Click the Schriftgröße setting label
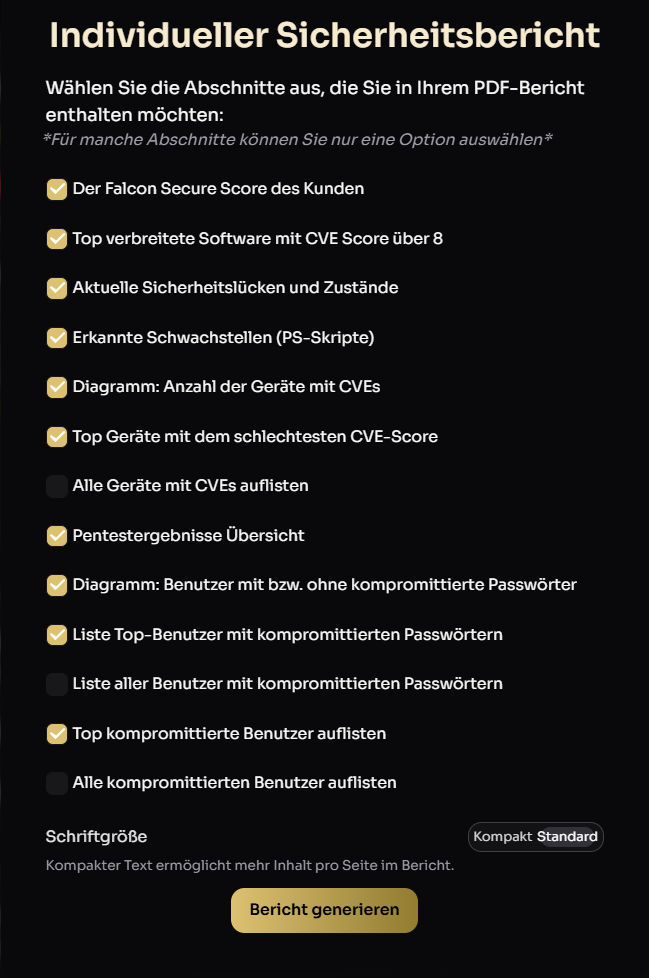 (x=96, y=836)
